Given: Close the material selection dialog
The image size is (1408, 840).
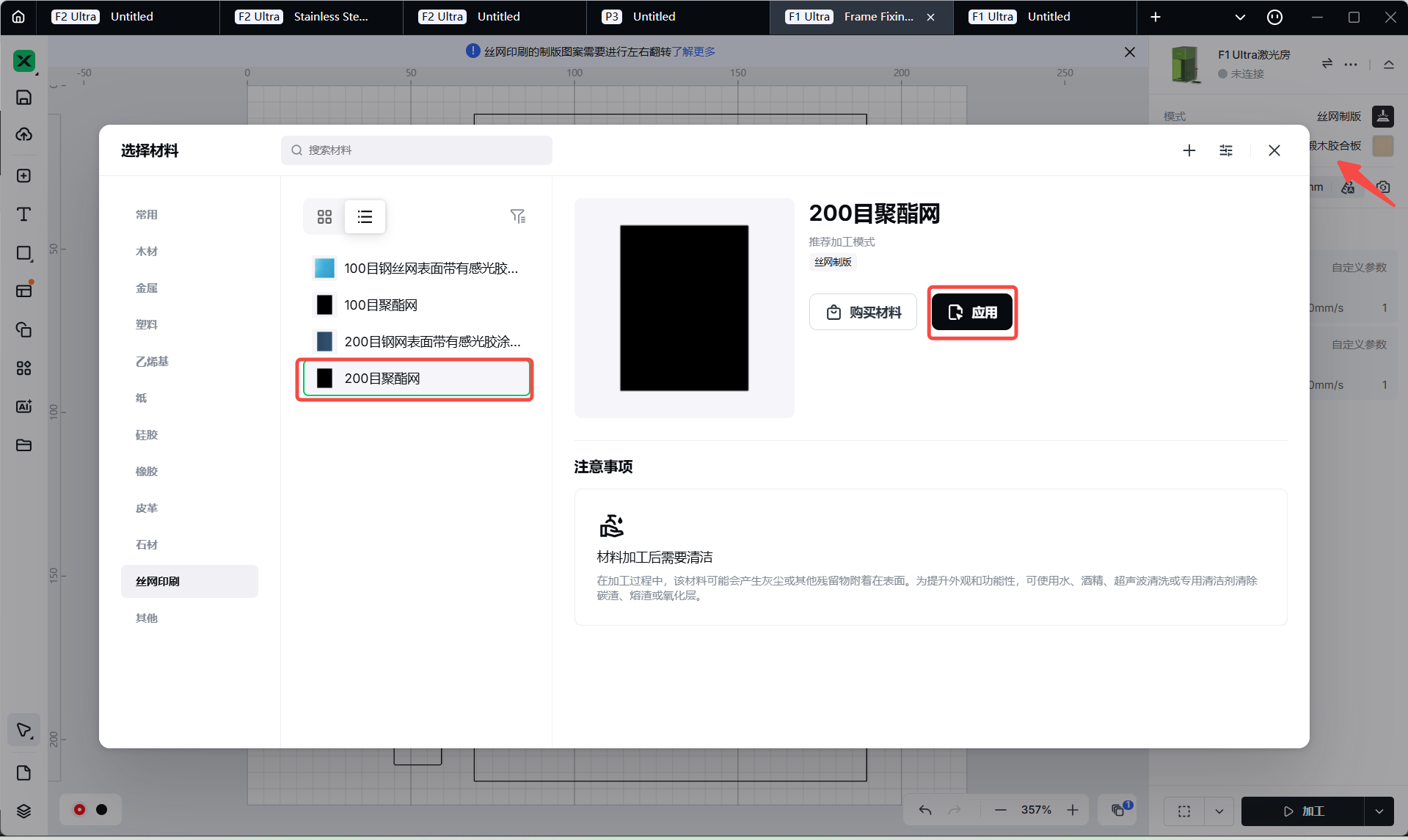Looking at the screenshot, I should click(1274, 150).
